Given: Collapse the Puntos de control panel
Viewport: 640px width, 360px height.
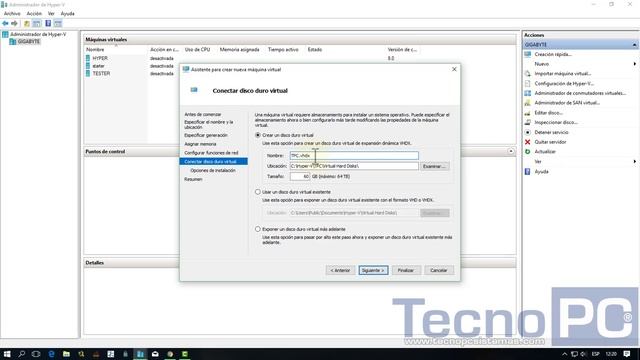Looking at the screenshot, I should 511,151.
